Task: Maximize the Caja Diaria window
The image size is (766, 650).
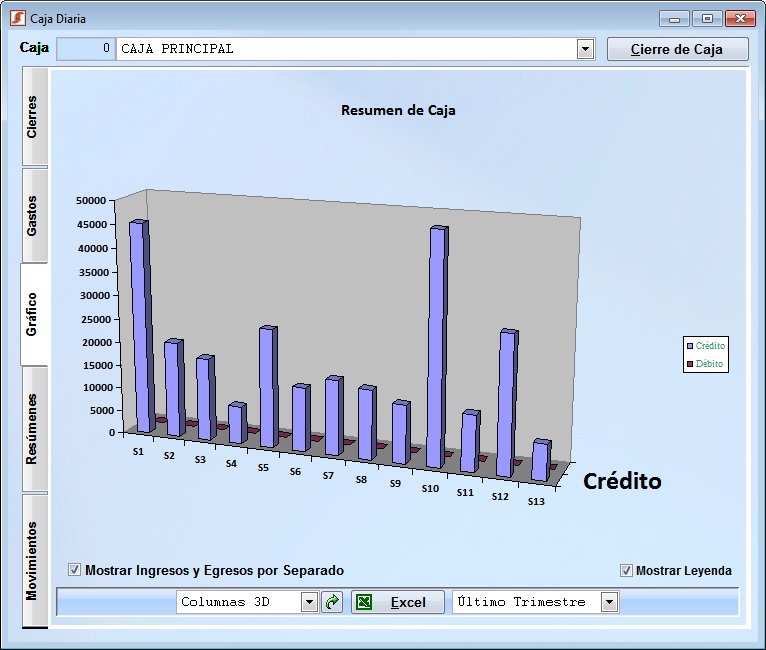Action: 707,18
